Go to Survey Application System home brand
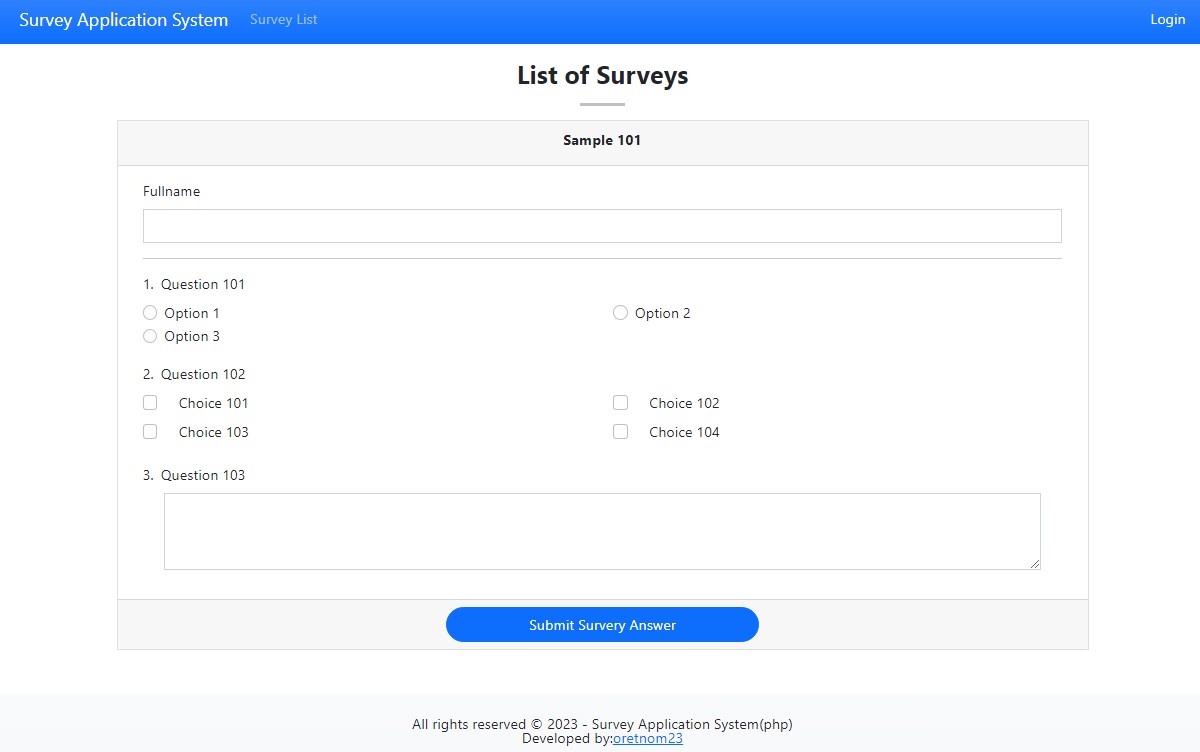1200x752 pixels. pos(123,20)
